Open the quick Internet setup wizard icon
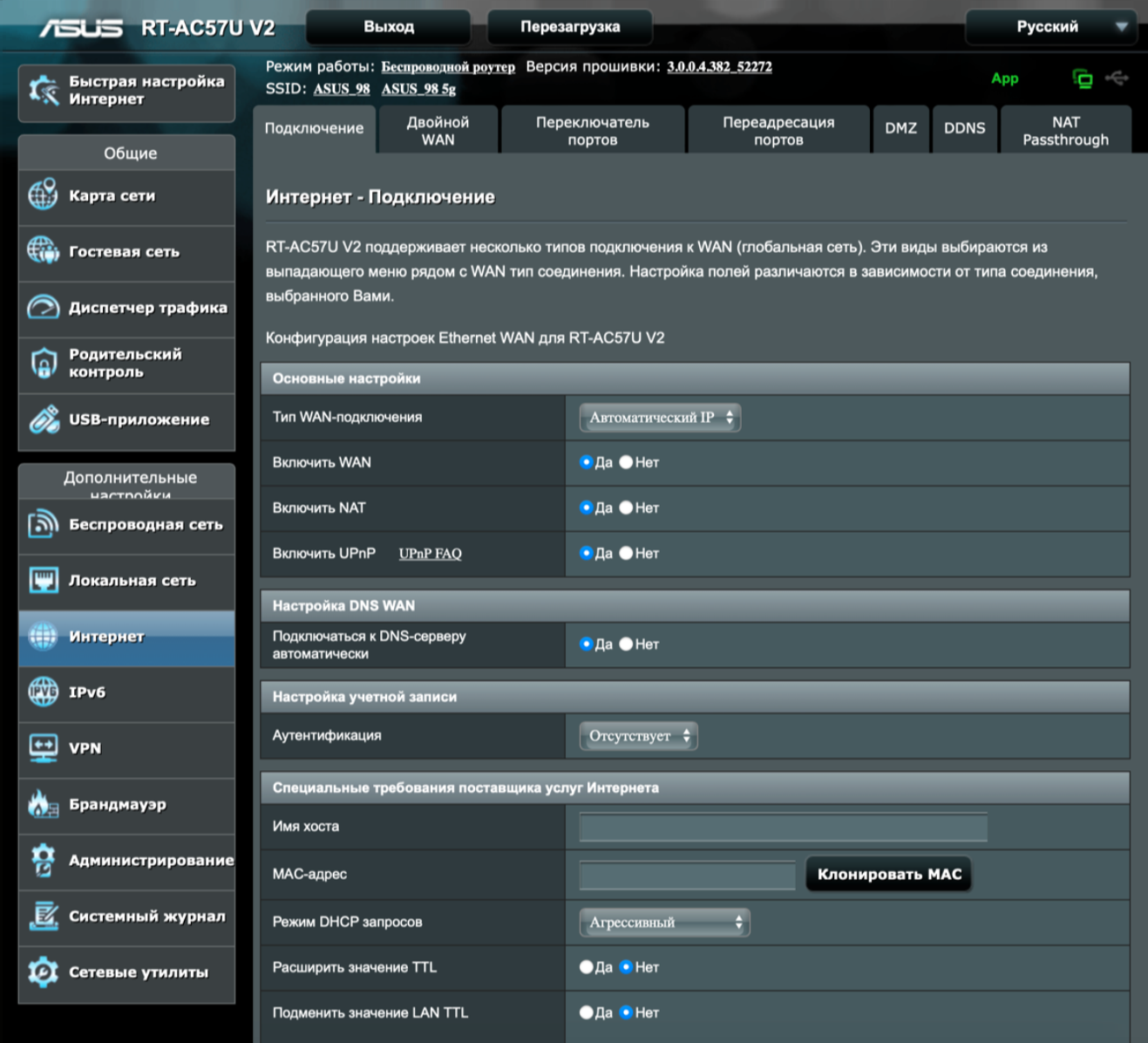The width and height of the screenshot is (1148, 1043). click(x=44, y=90)
